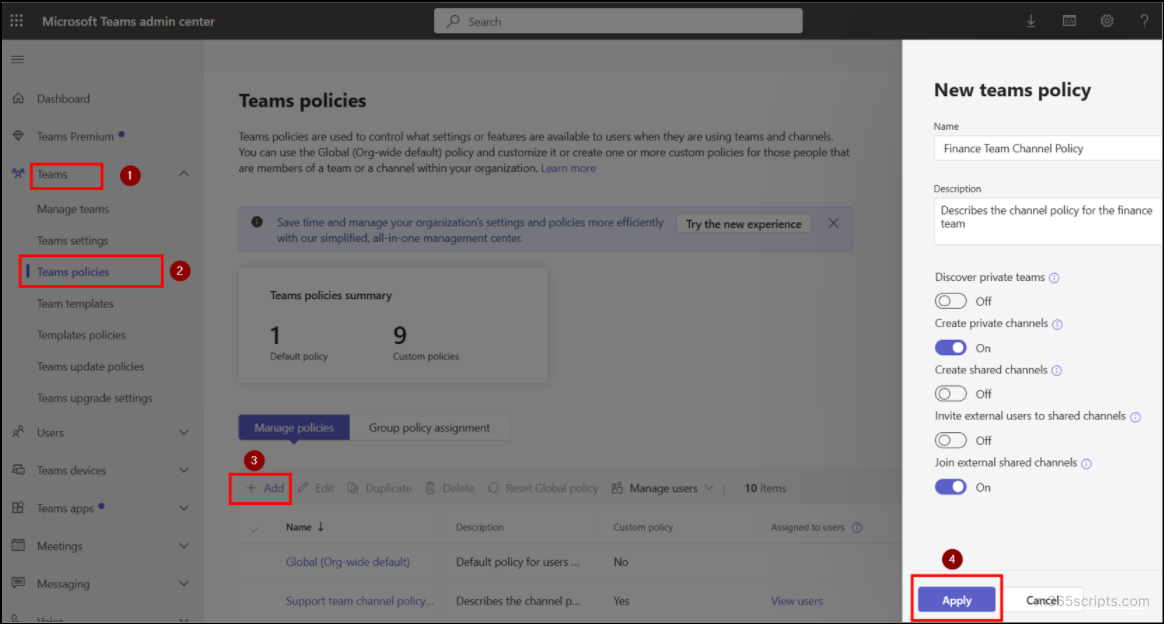This screenshot has height=624, width=1164.
Task: Expand the Messaging chevron
Action: point(183,583)
